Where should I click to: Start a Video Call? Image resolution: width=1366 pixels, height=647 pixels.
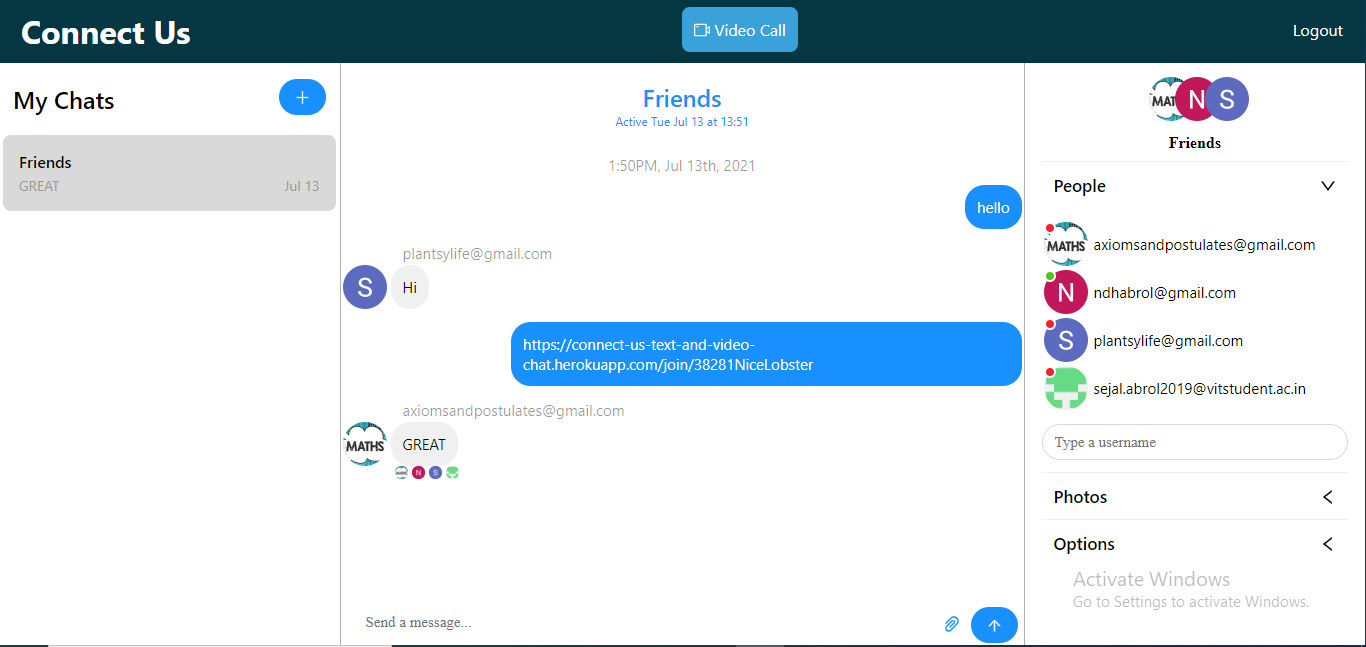740,30
